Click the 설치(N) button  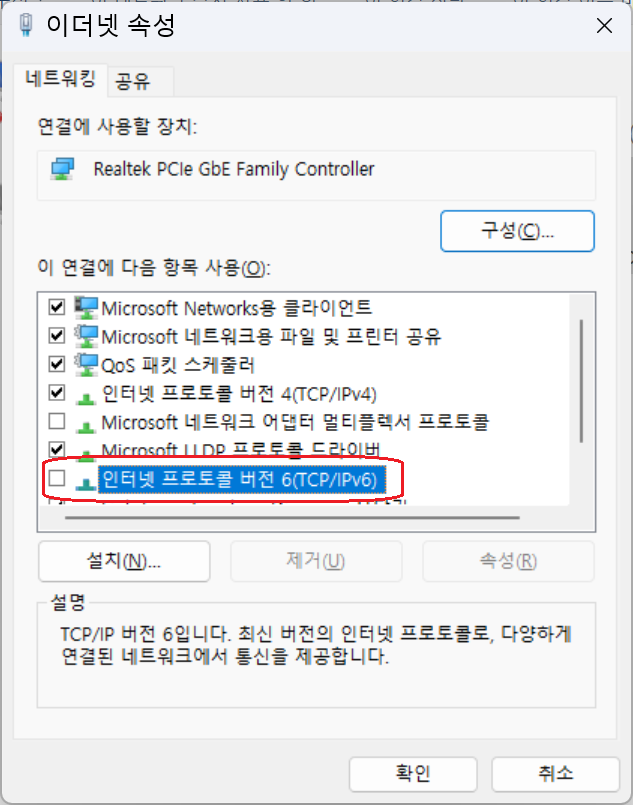click(x=124, y=561)
